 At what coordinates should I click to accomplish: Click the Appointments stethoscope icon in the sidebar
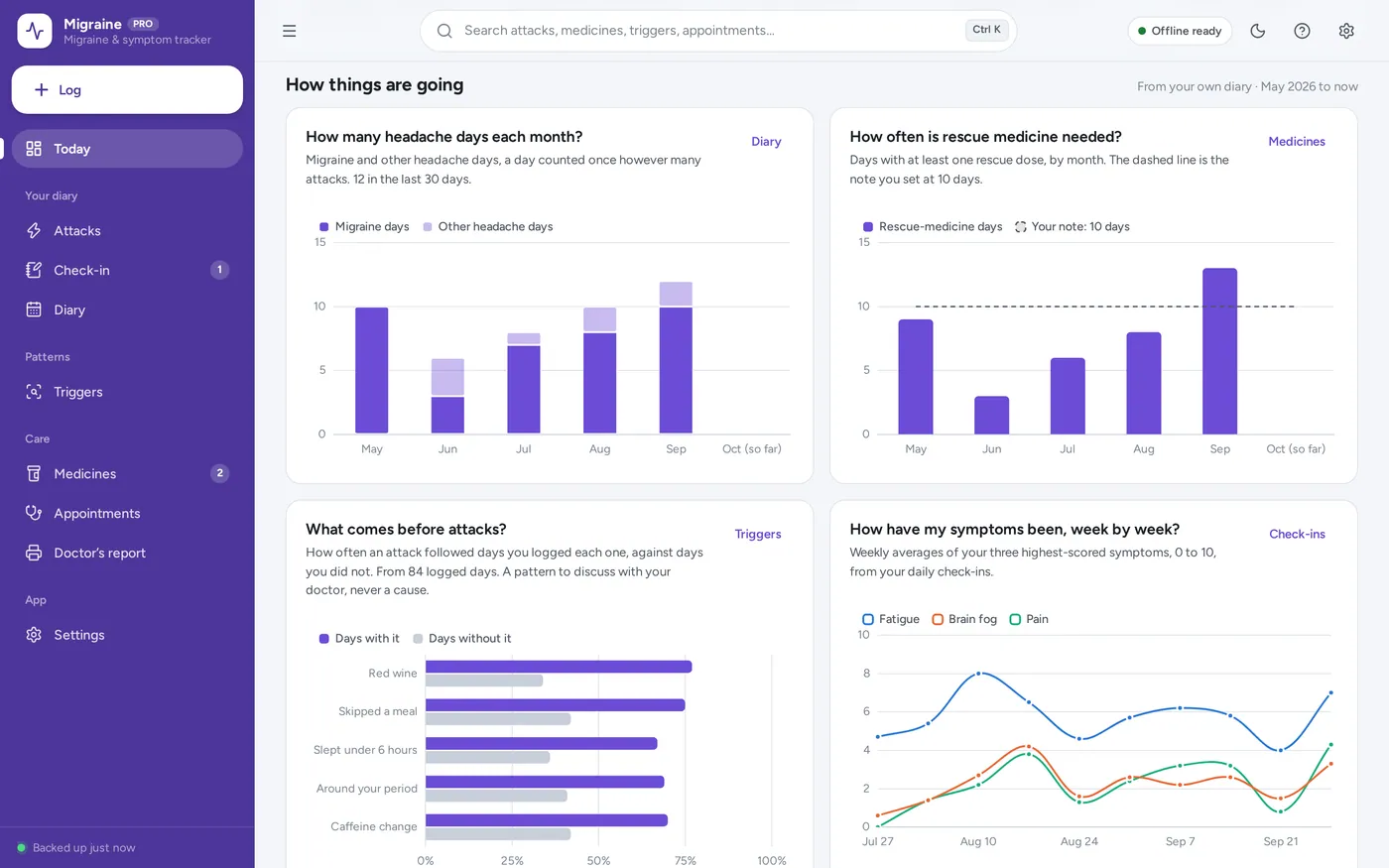click(x=34, y=513)
